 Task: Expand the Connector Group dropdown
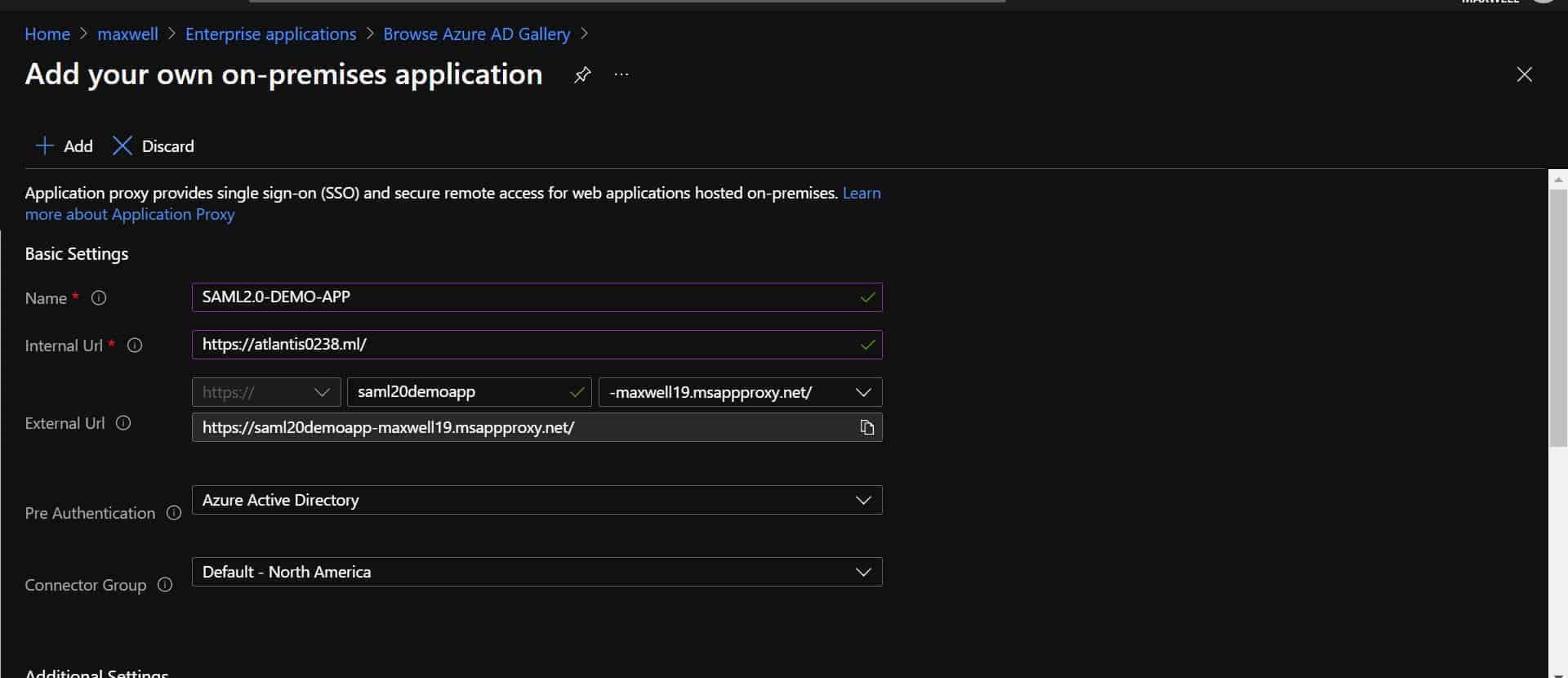[537, 572]
